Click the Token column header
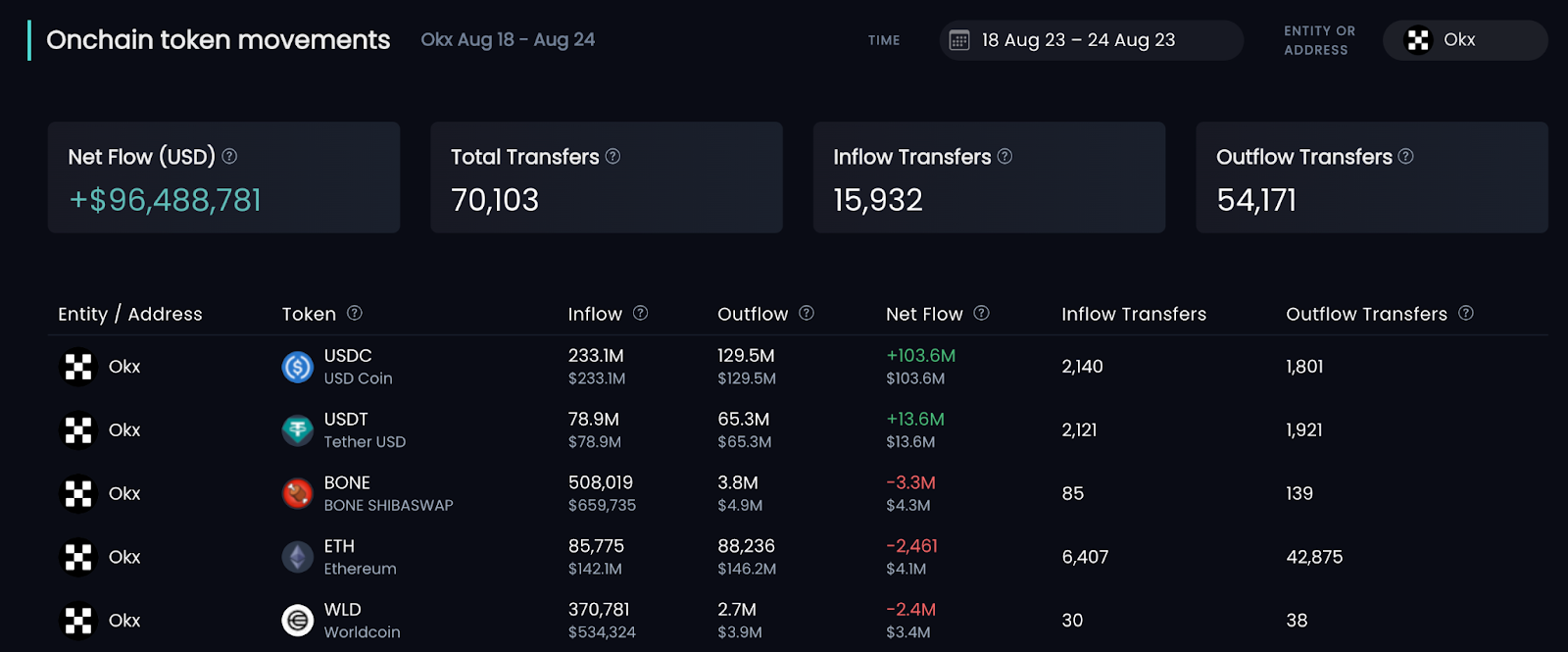The width and height of the screenshot is (1568, 652). (x=309, y=314)
